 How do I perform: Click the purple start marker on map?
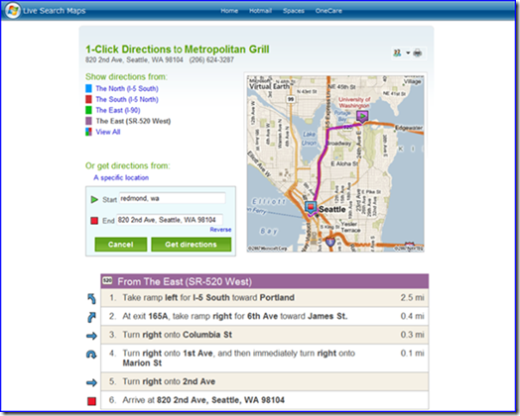click(x=362, y=116)
